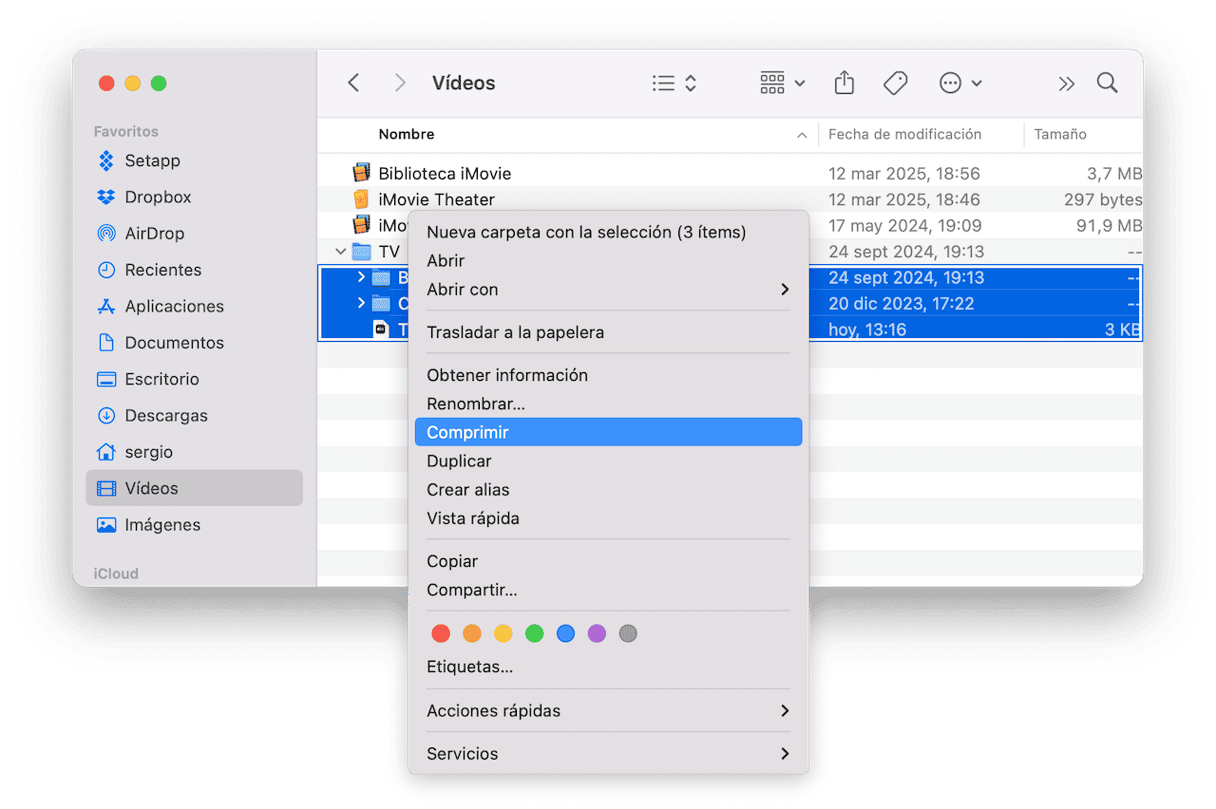Open AirDrop in the sidebar
Viewport: 1216px width, 809px height.
coord(154,233)
